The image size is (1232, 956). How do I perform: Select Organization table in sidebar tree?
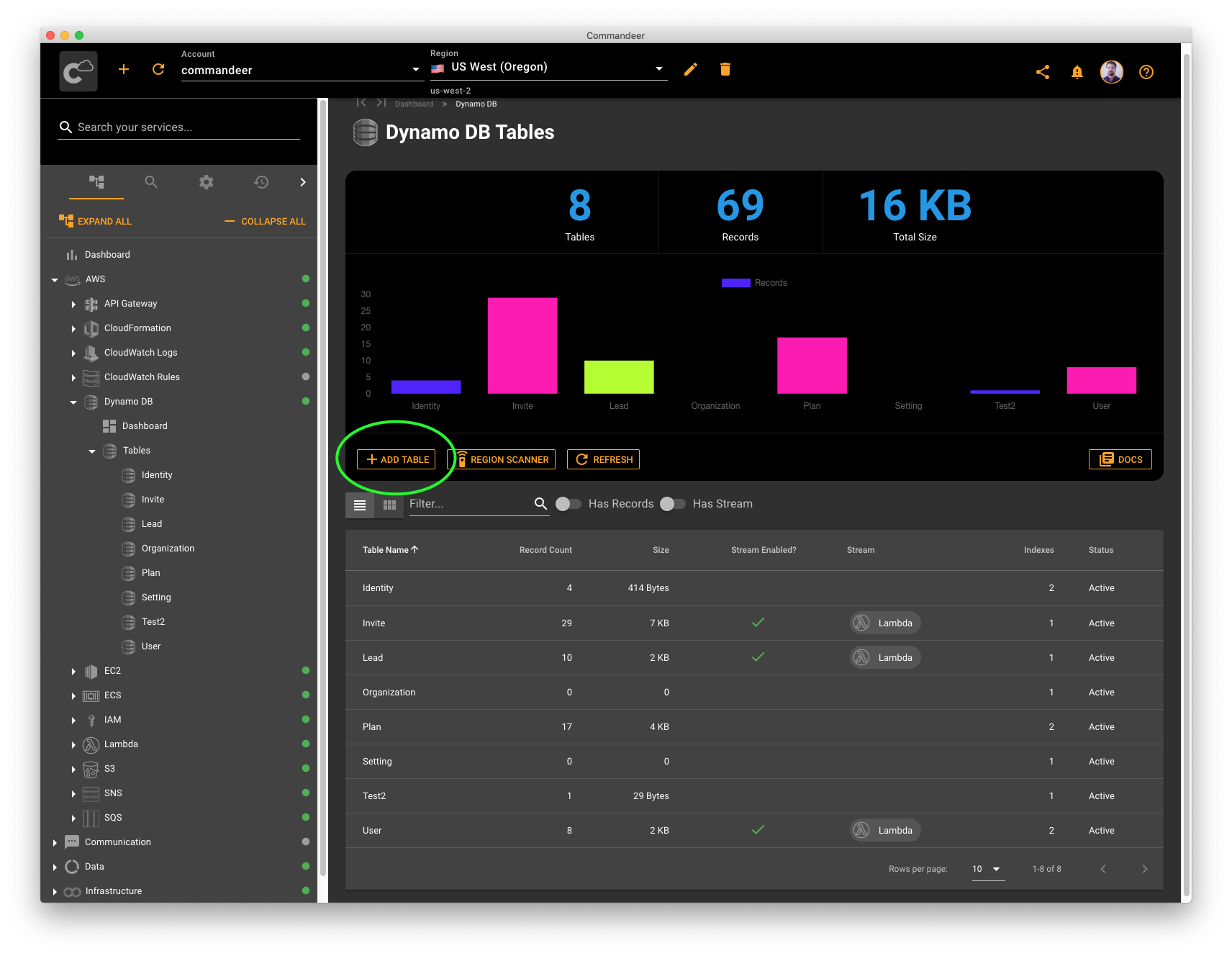pyautogui.click(x=168, y=549)
